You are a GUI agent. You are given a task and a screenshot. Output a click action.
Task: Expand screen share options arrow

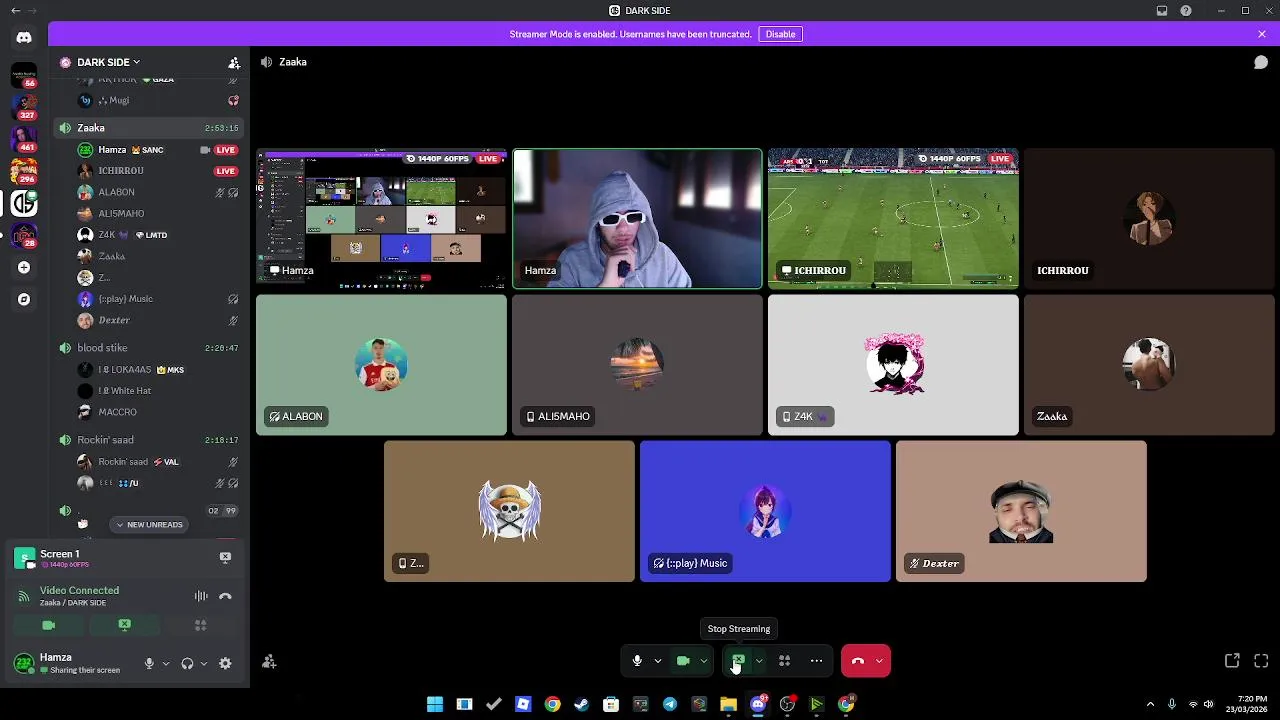pos(759,661)
